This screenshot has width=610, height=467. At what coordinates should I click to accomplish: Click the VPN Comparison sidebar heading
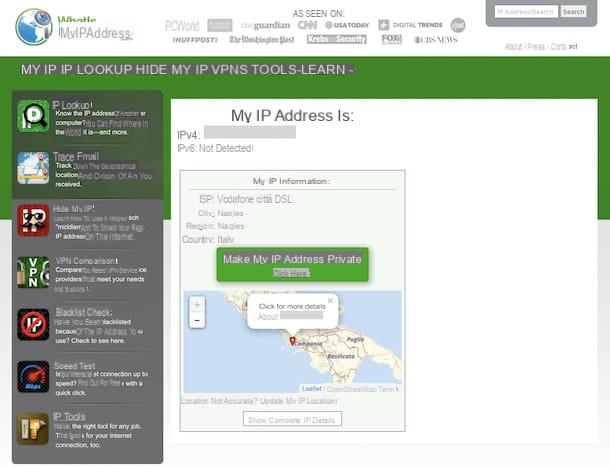point(86,261)
